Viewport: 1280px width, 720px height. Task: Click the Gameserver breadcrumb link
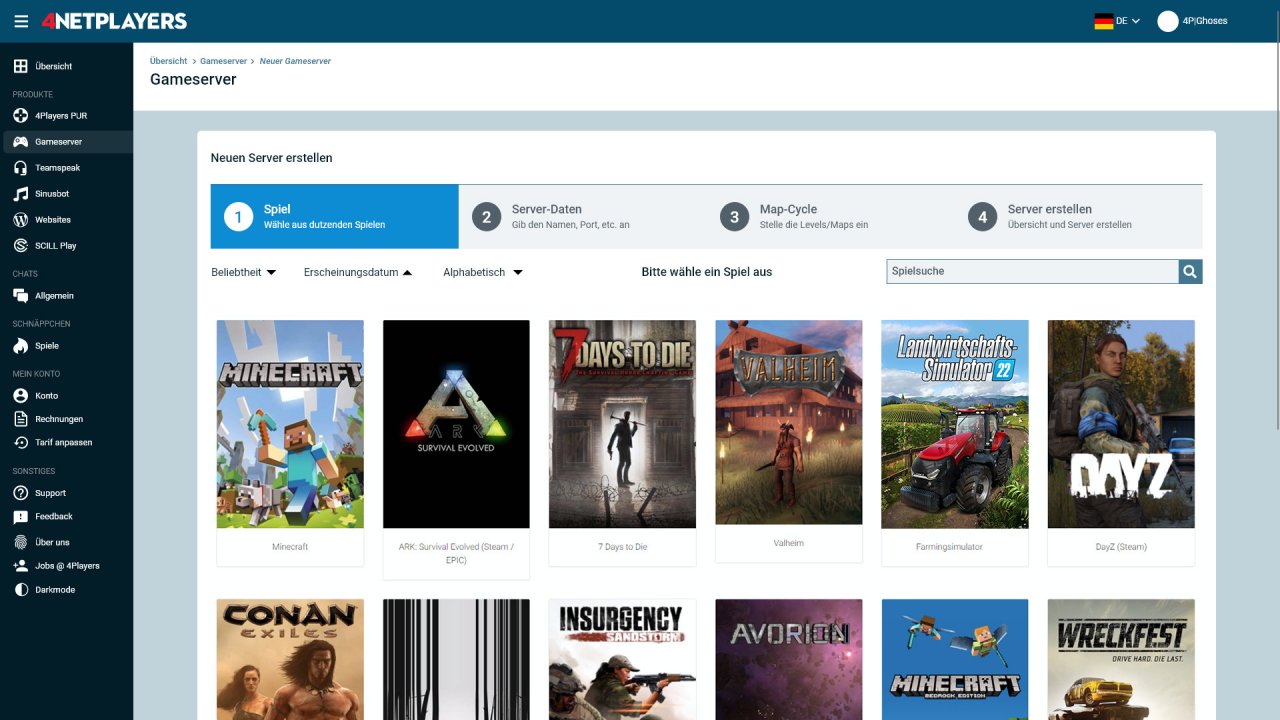coord(223,61)
